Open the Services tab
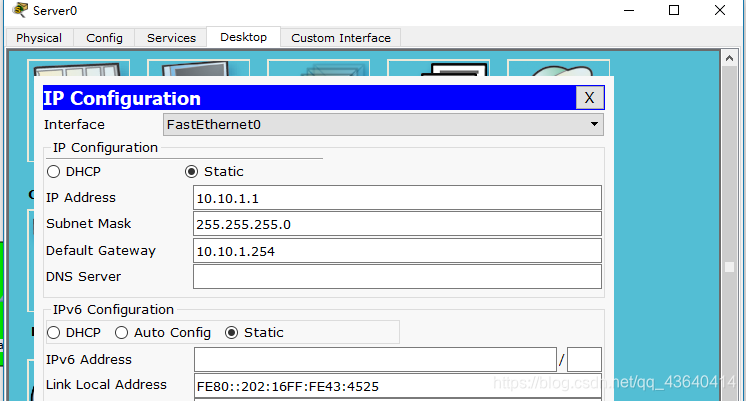 point(171,38)
